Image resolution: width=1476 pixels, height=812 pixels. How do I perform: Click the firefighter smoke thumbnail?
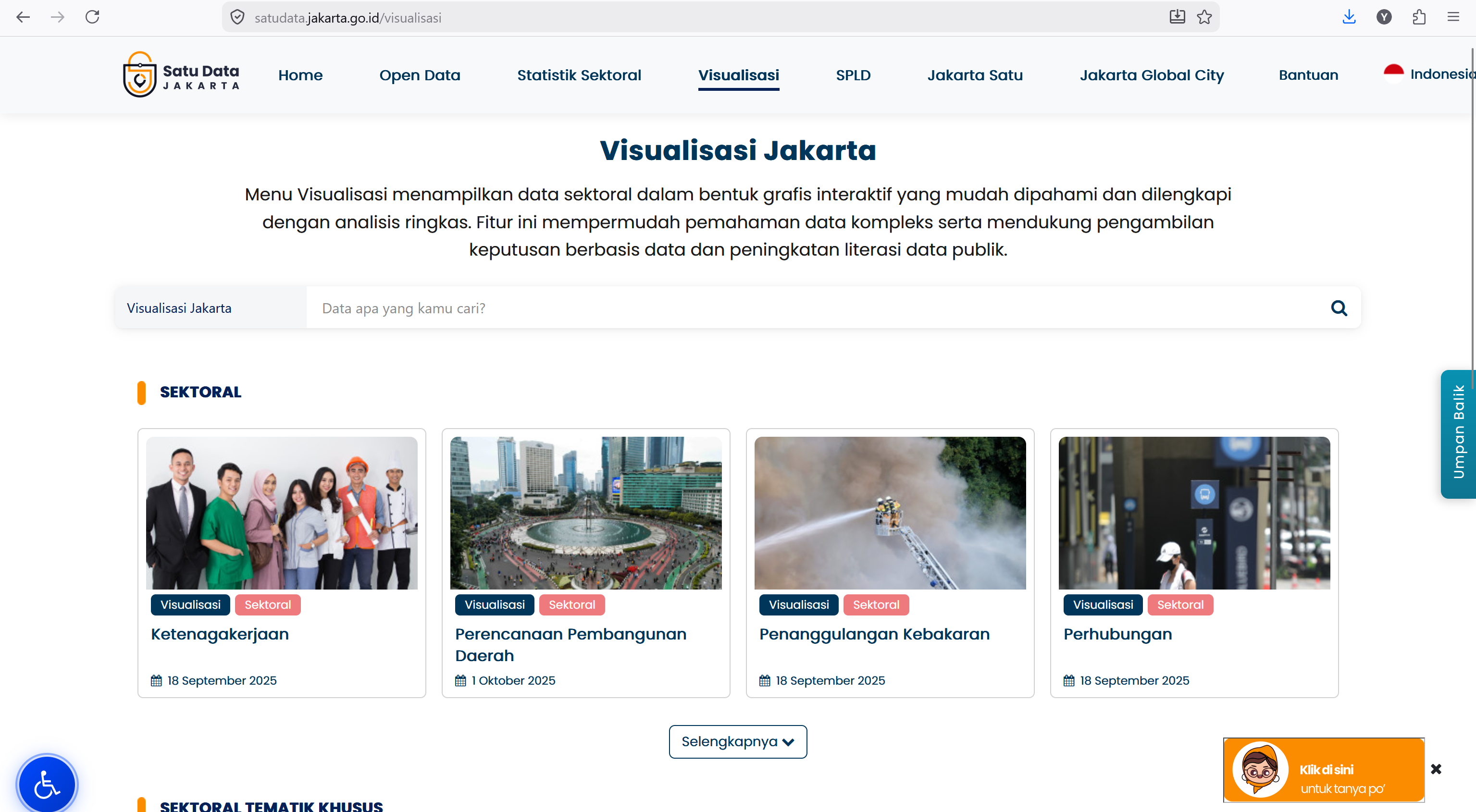pyautogui.click(x=890, y=513)
